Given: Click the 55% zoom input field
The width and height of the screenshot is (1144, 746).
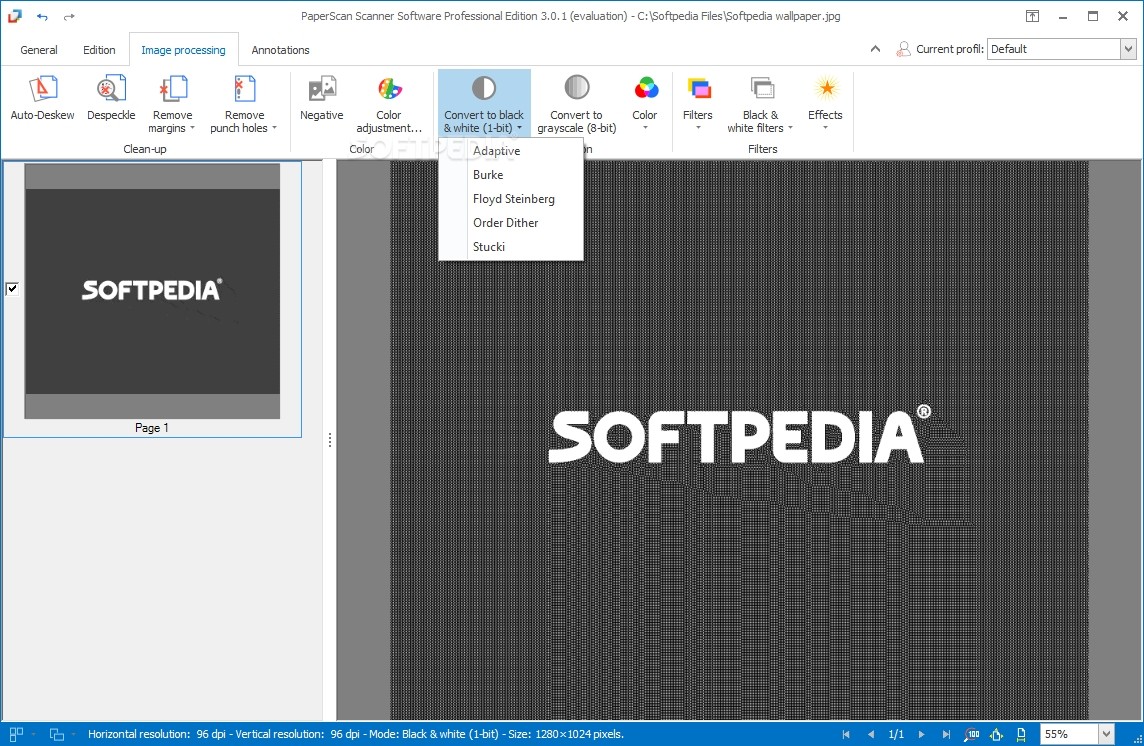Looking at the screenshot, I should 1069,734.
